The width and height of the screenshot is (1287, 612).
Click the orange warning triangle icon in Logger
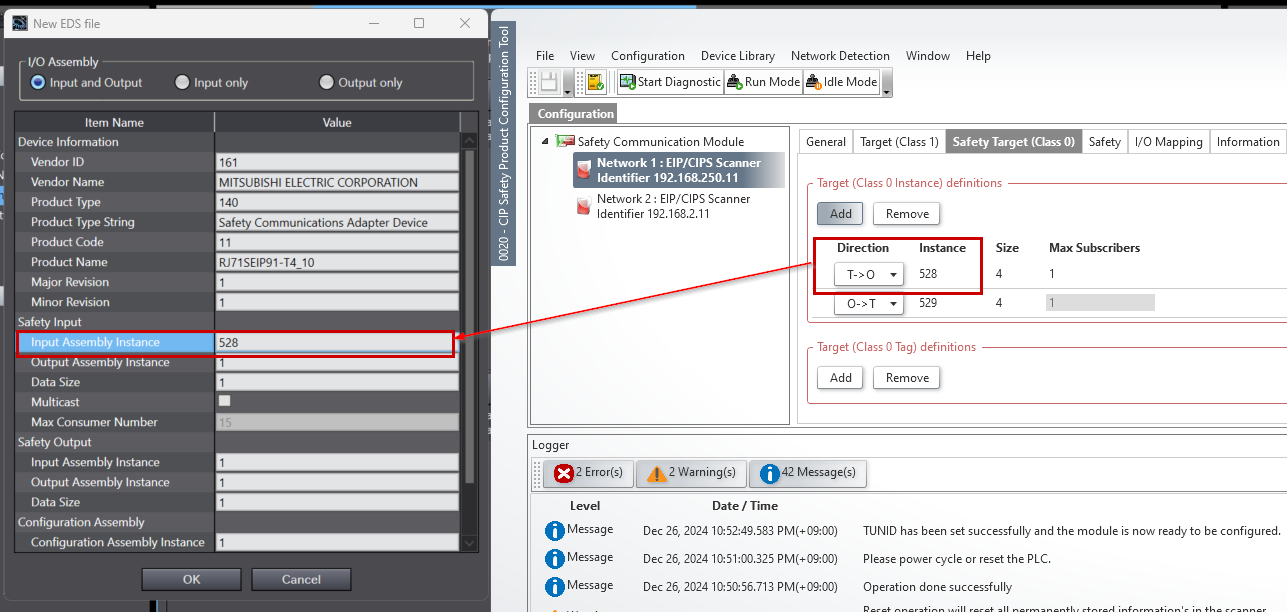click(x=656, y=473)
